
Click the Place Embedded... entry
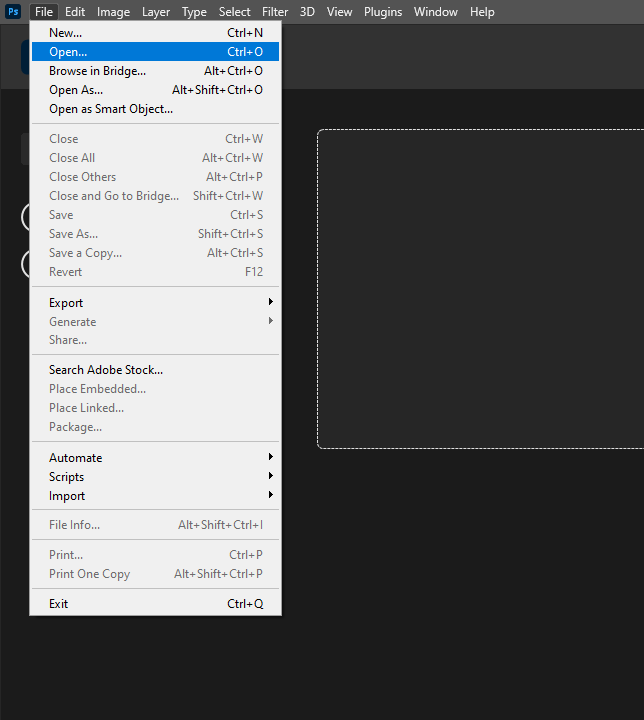[155, 389]
